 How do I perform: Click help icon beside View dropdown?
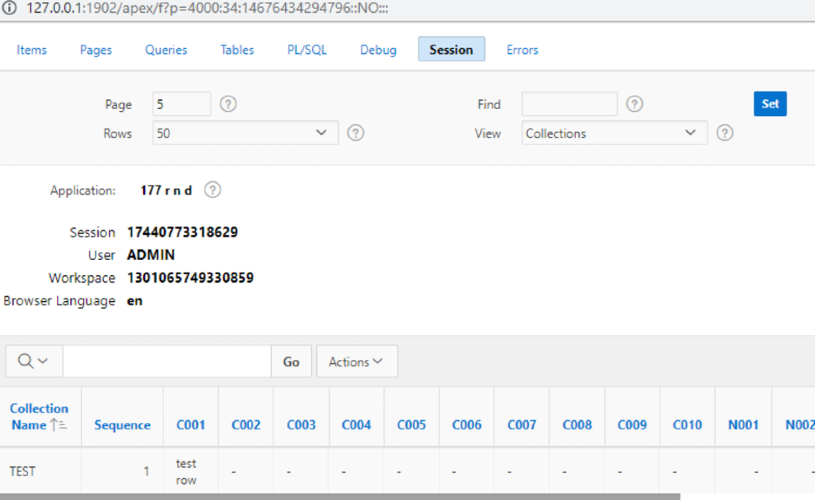725,133
